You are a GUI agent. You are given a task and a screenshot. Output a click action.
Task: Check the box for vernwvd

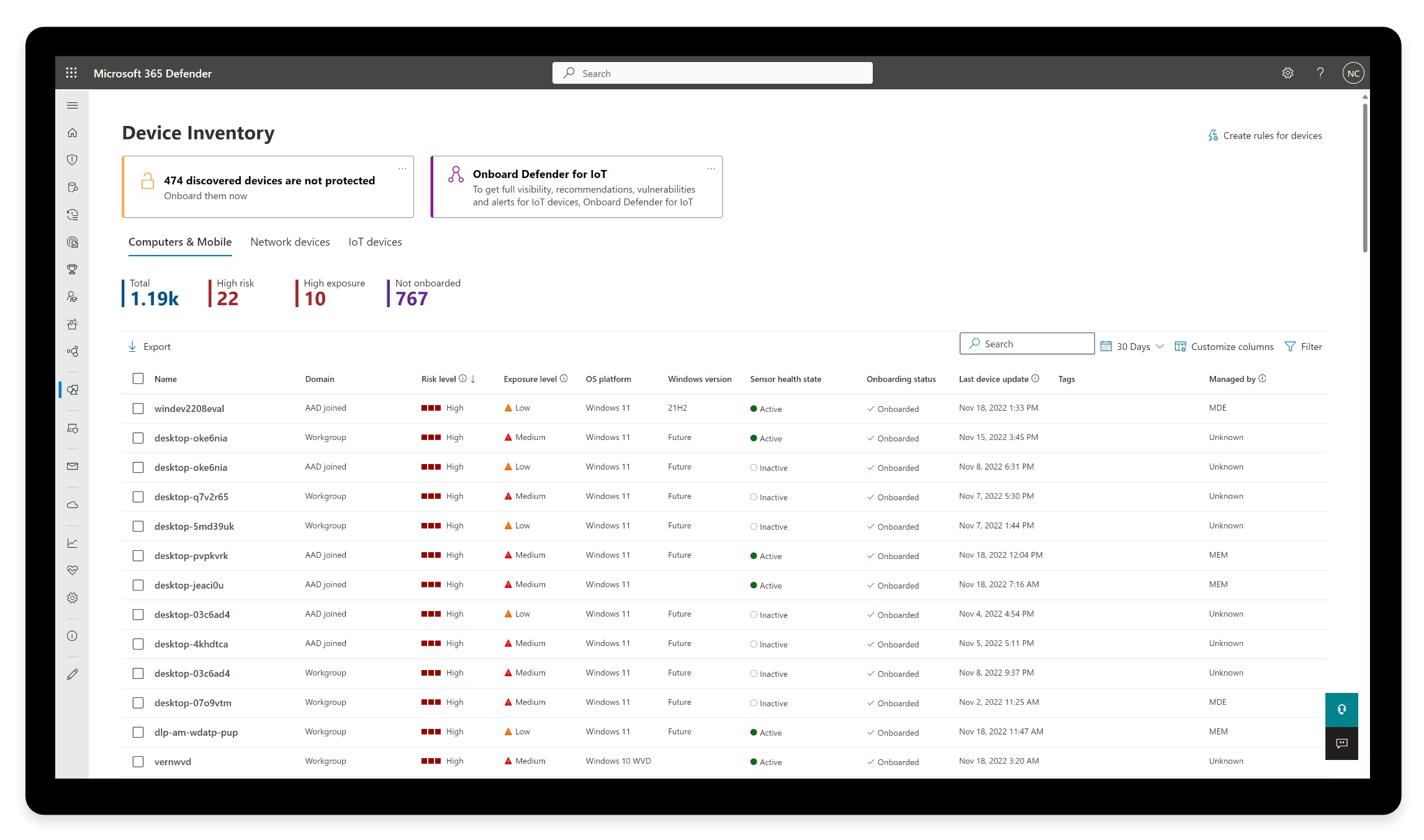(x=138, y=762)
